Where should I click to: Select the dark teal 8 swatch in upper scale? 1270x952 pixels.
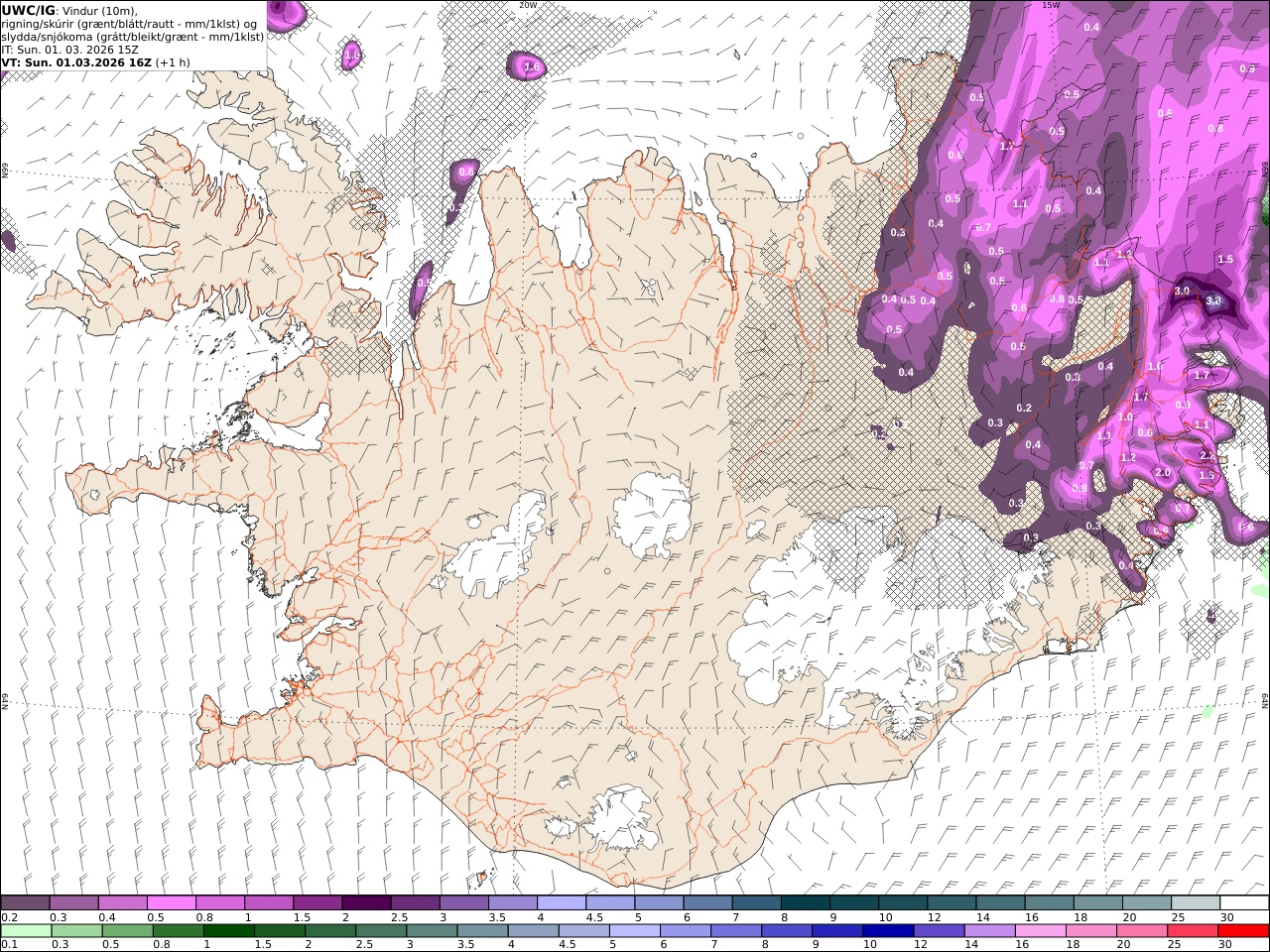[x=805, y=902]
